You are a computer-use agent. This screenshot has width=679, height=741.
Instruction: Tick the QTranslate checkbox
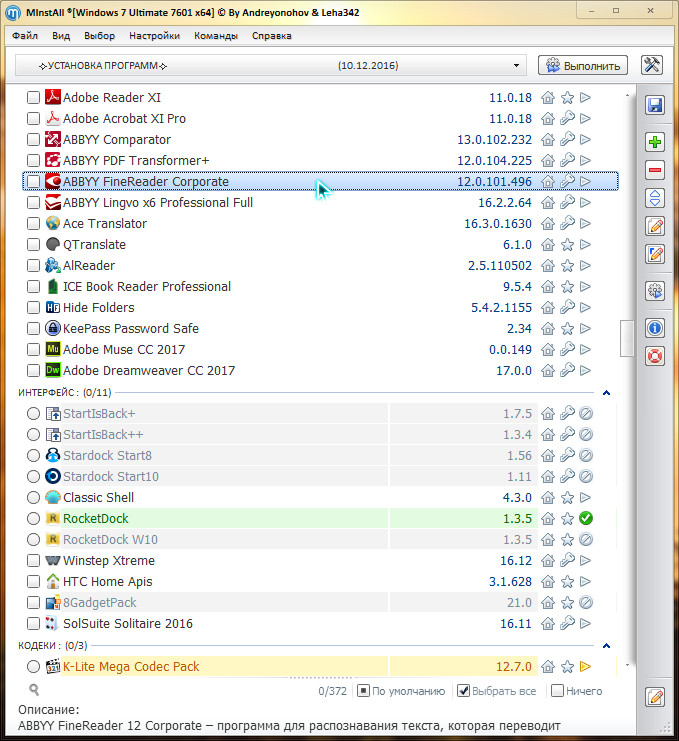(33, 245)
